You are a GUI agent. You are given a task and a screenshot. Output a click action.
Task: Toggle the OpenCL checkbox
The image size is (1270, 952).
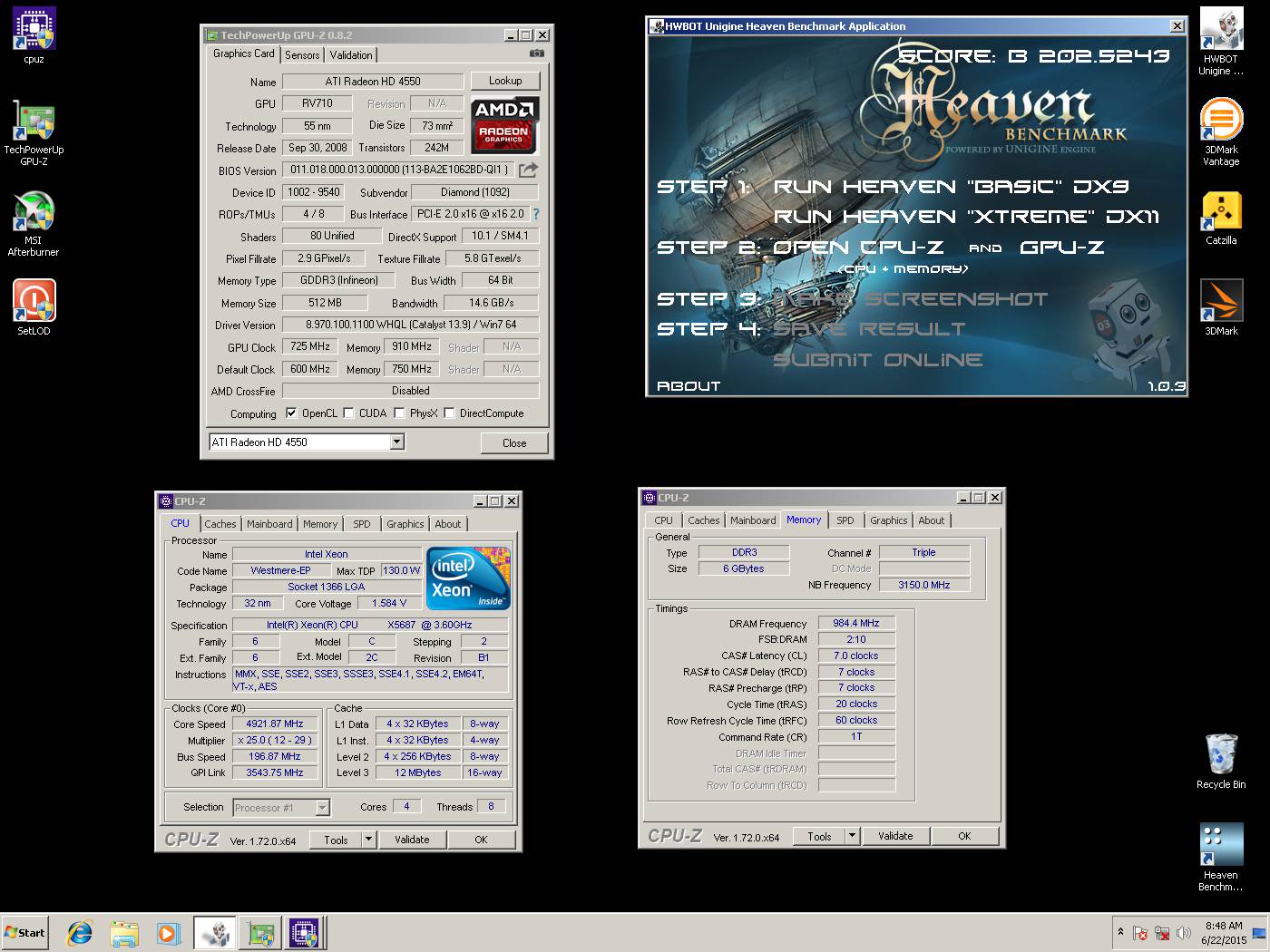tap(291, 413)
